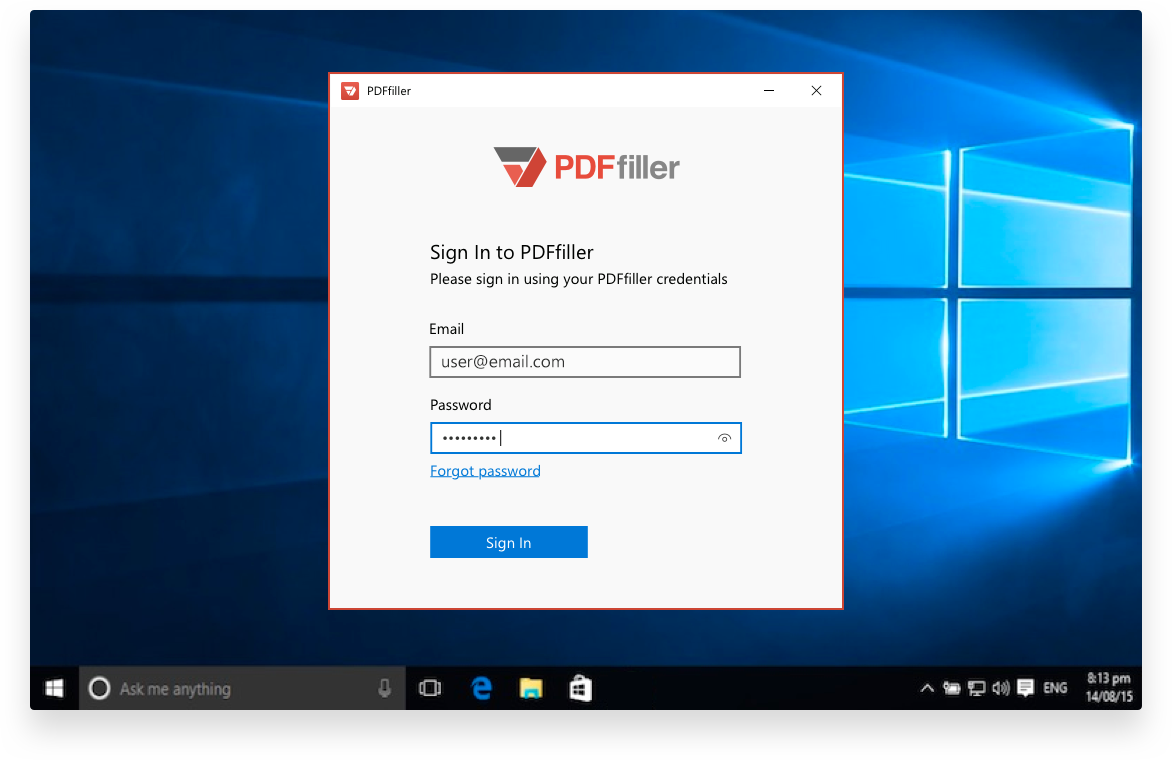Viewport: 1172px width, 760px height.
Task: Click the PDFfiller title bar icon
Action: (350, 90)
